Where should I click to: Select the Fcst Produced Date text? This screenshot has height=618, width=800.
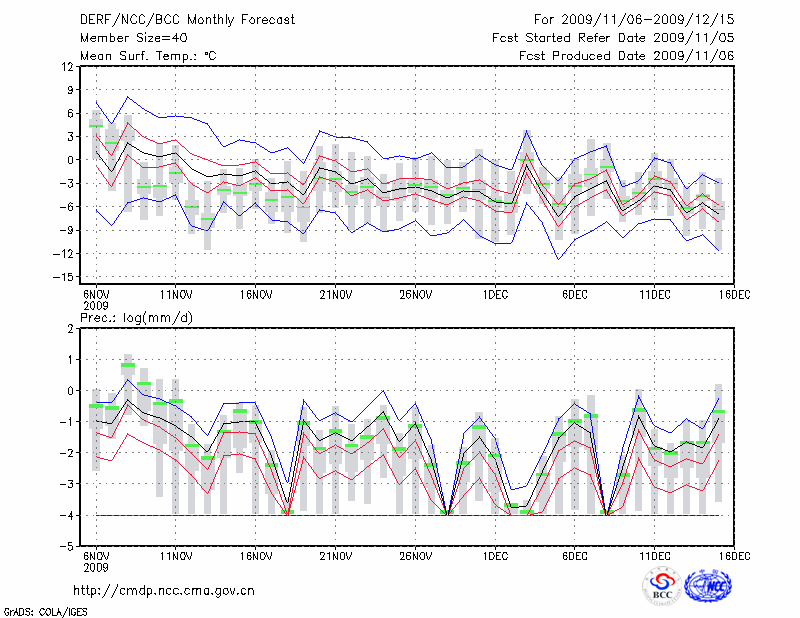[x=626, y=56]
